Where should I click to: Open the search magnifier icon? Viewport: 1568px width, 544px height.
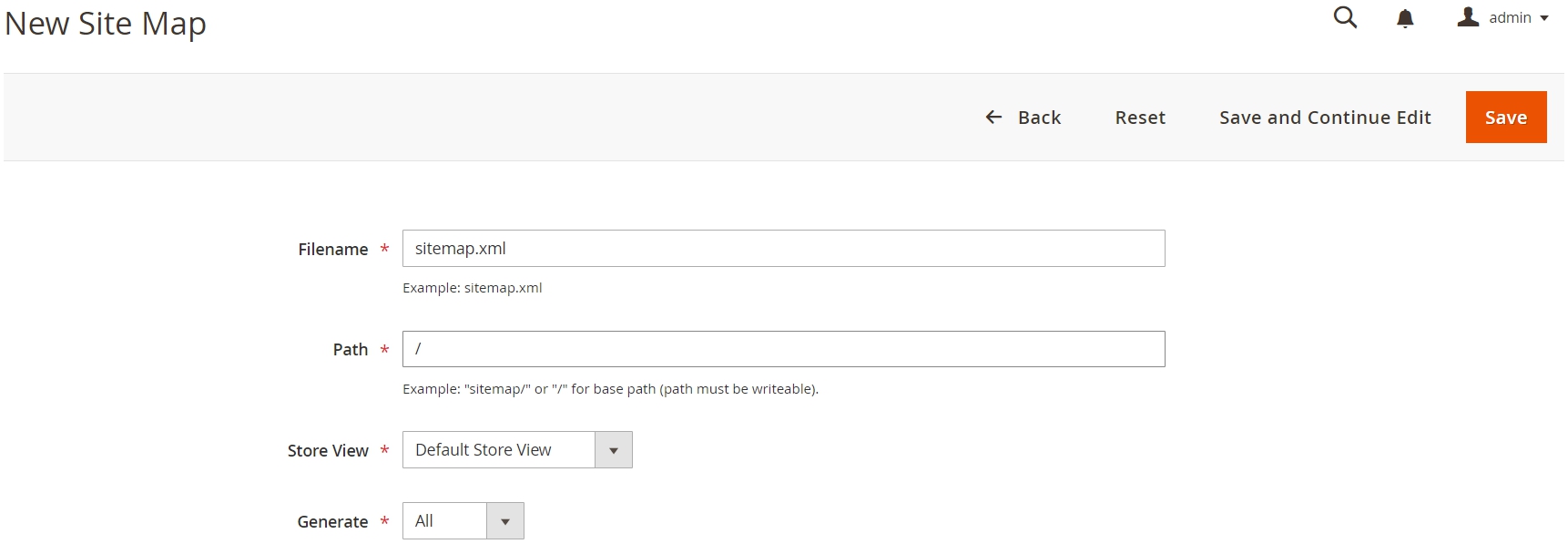(1345, 17)
